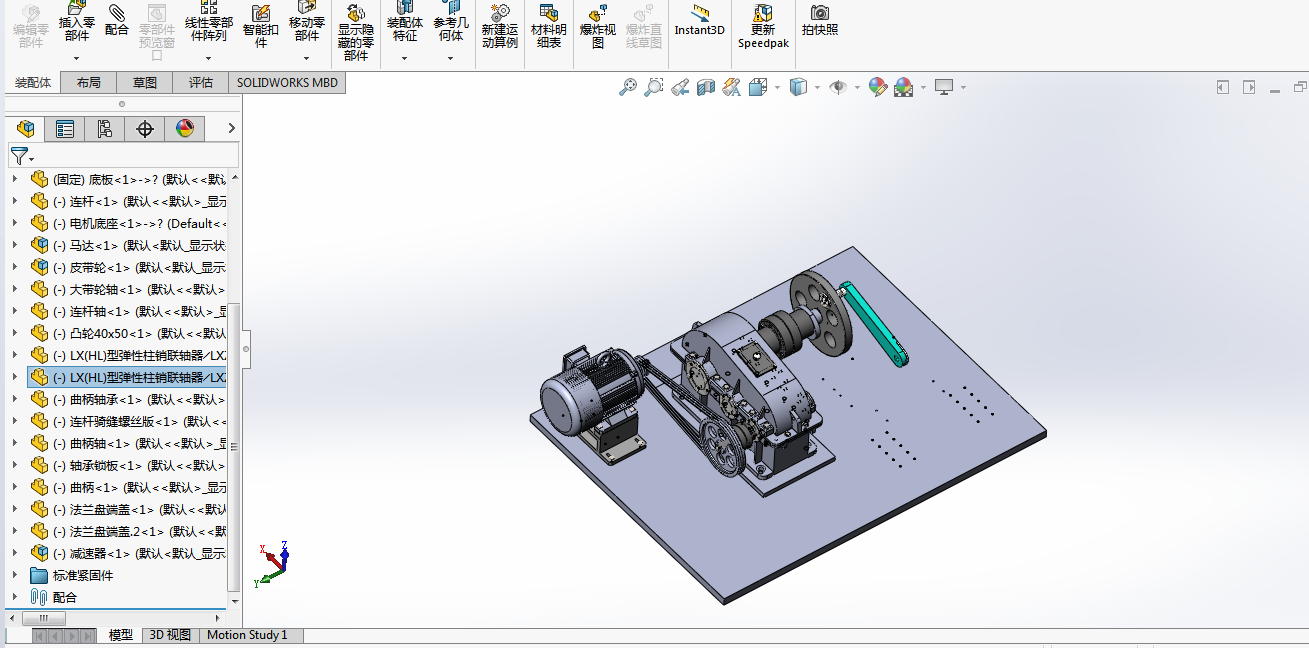
Task: Switch to the 装配体 ribbon tab
Action: [33, 83]
